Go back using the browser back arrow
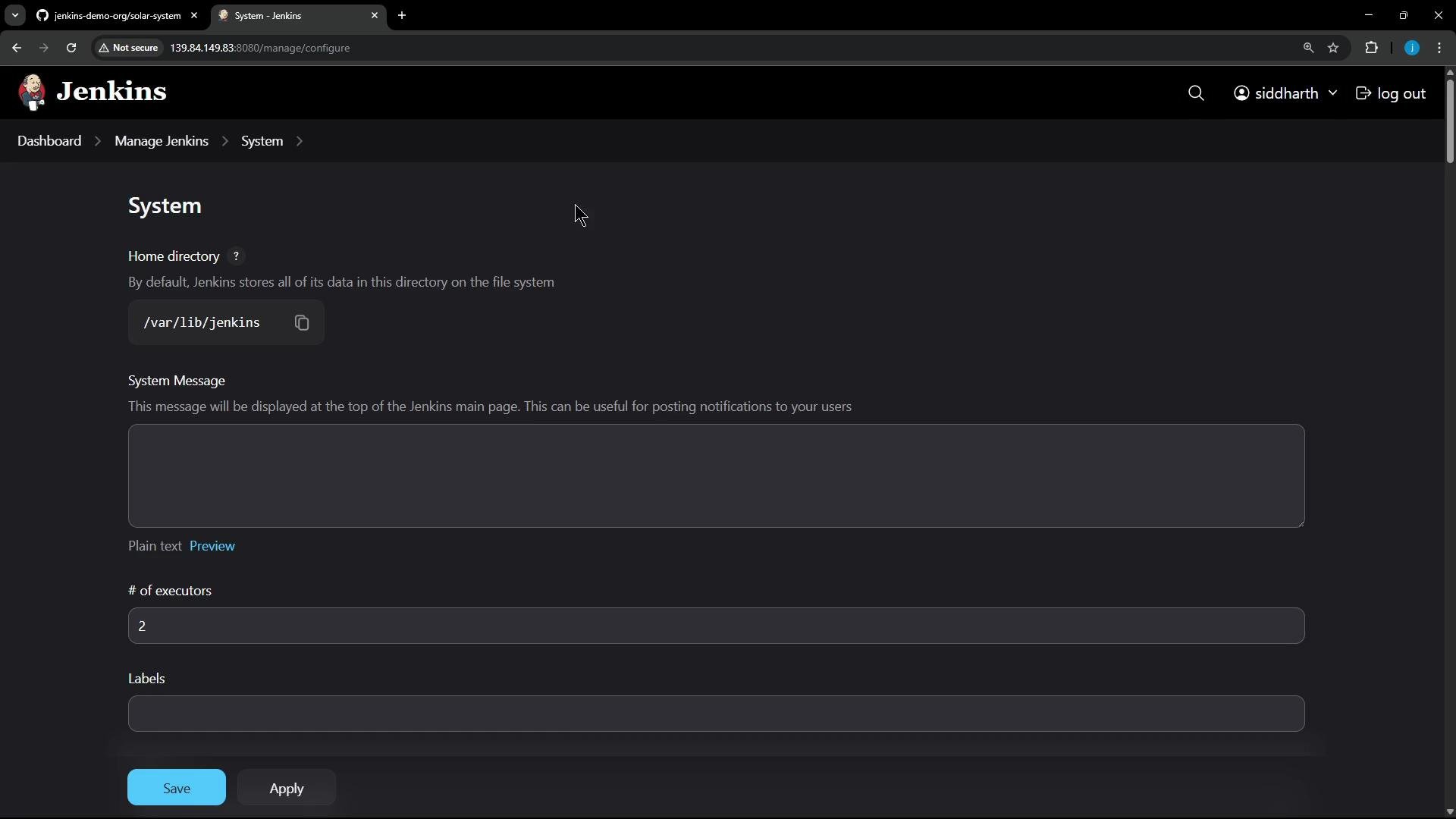 17,48
